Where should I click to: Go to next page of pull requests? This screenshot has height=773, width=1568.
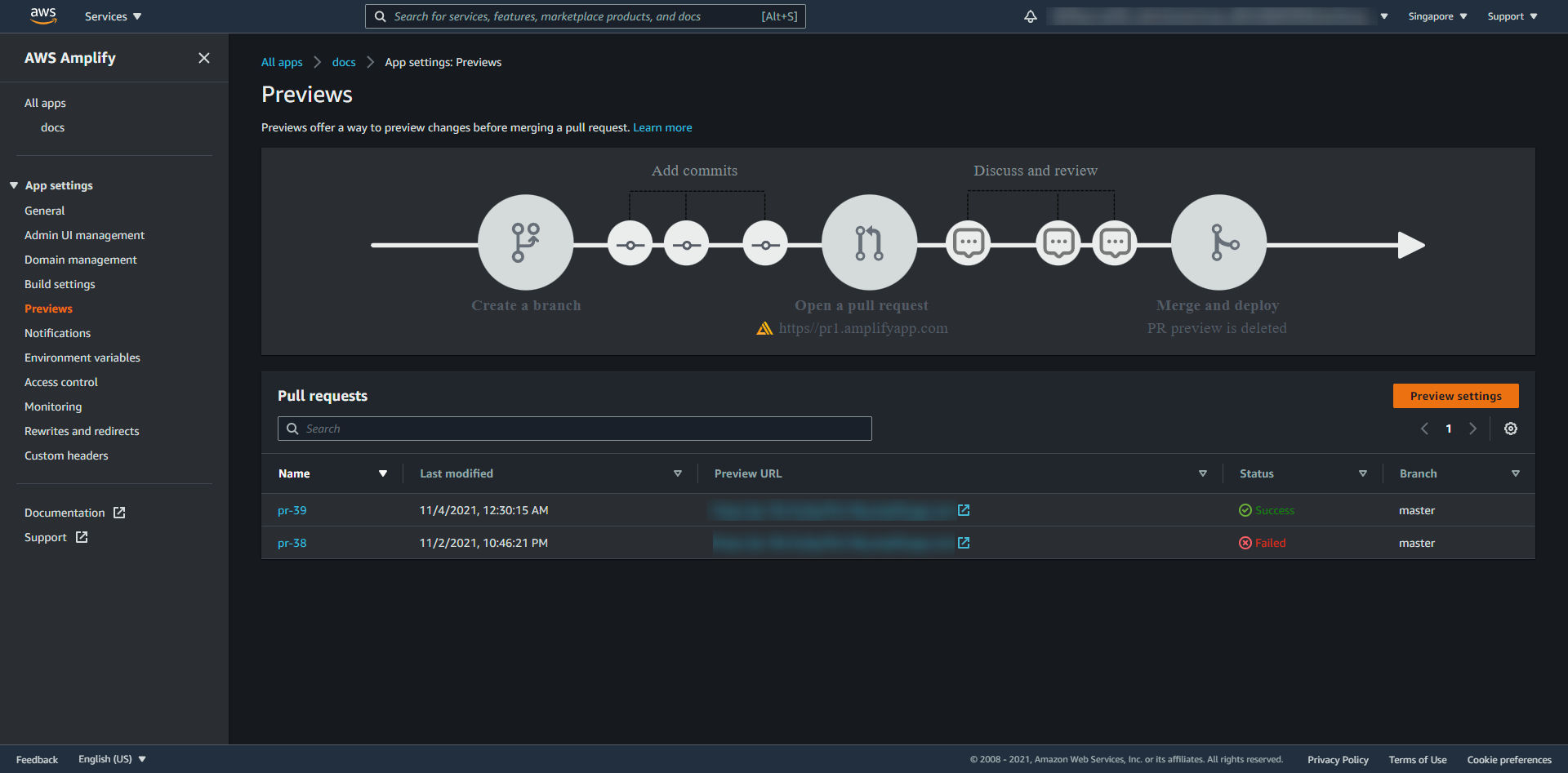pyautogui.click(x=1473, y=428)
